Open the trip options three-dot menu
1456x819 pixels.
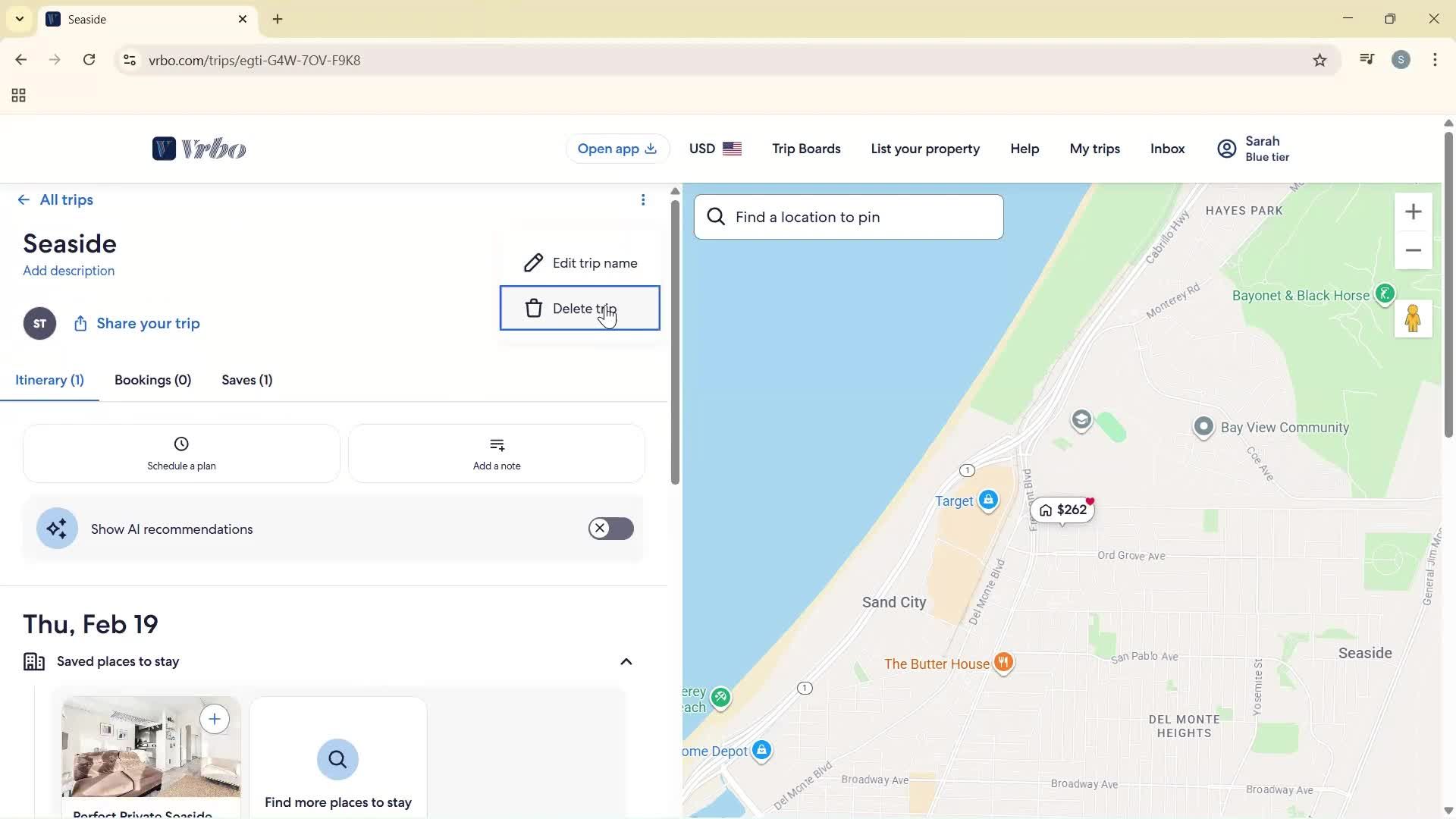(644, 199)
